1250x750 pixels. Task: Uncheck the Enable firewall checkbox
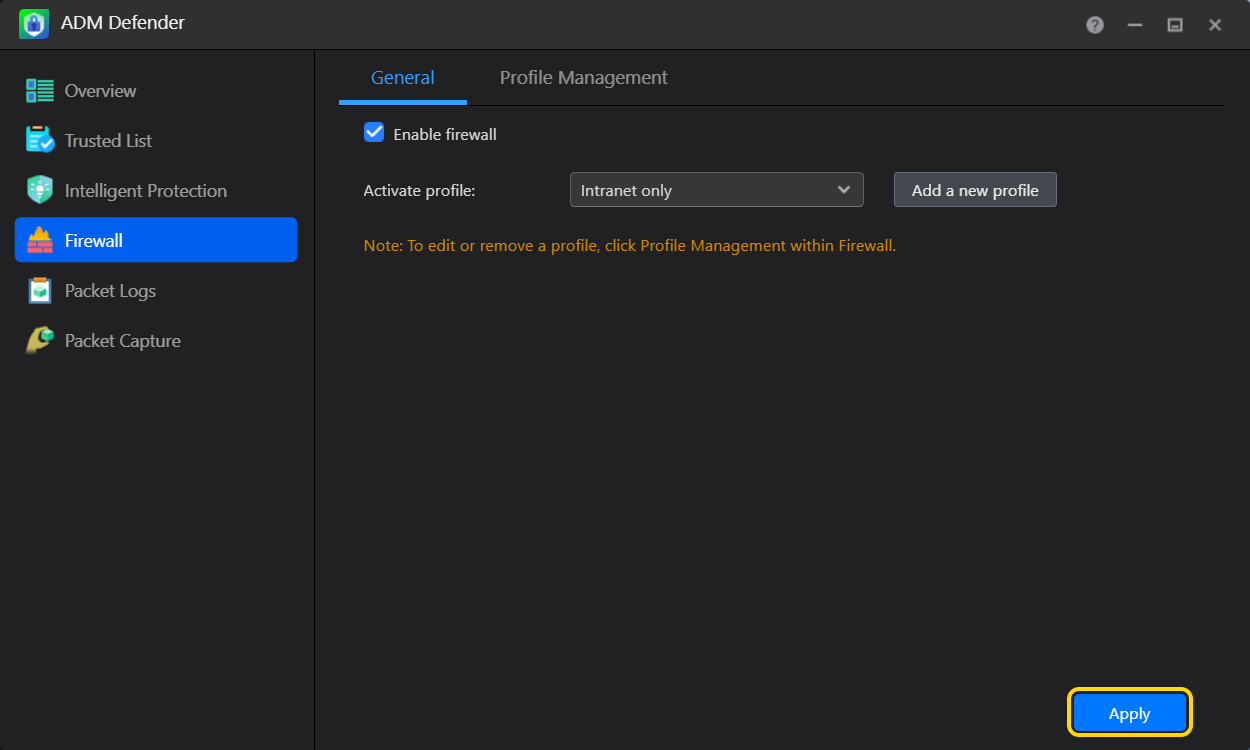click(x=374, y=132)
